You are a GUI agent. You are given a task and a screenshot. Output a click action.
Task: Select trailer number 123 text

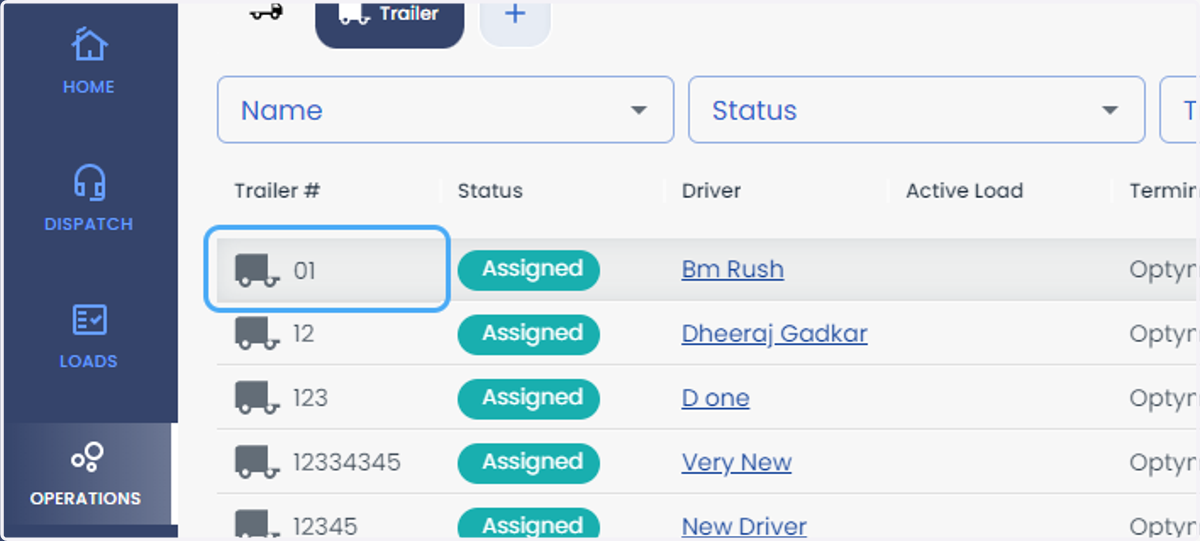[x=310, y=398]
